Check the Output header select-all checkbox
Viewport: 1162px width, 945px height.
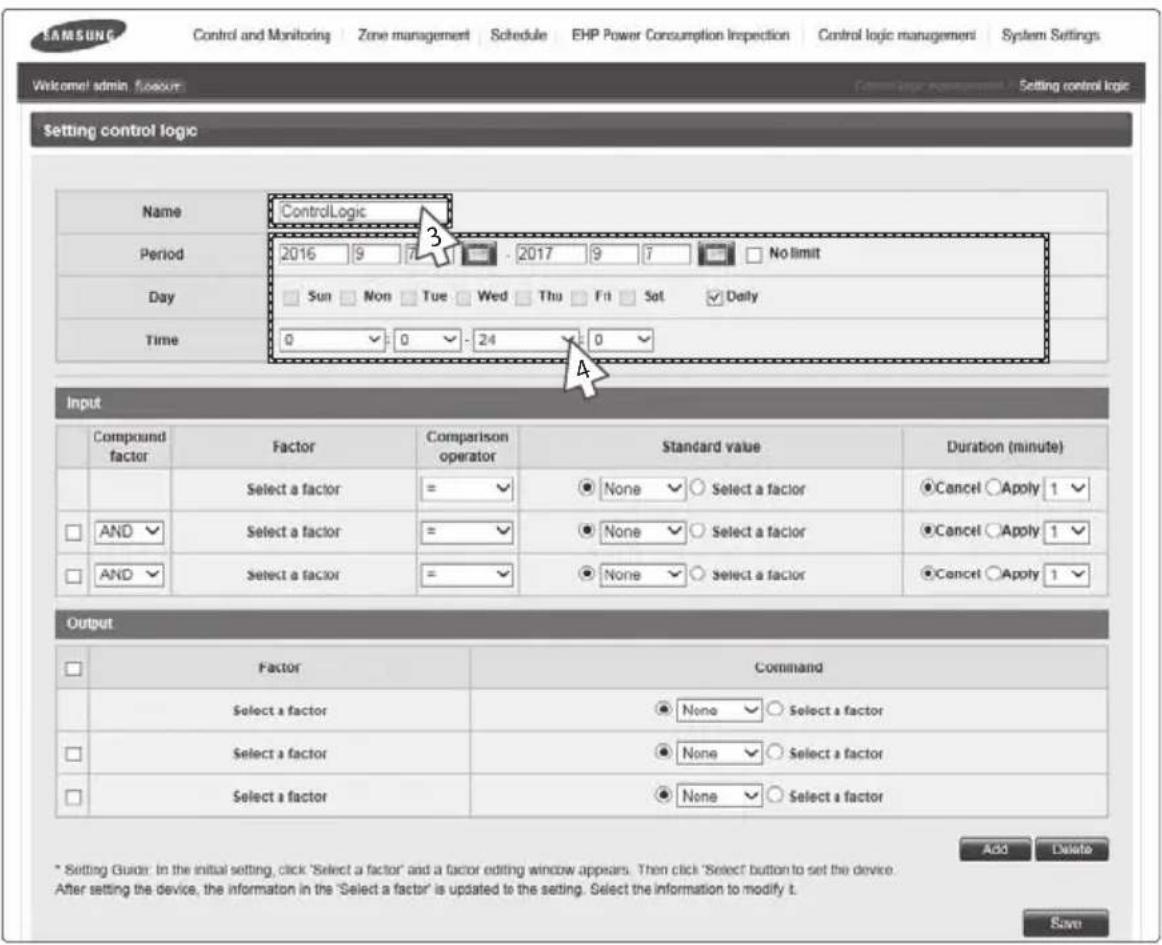point(73,669)
